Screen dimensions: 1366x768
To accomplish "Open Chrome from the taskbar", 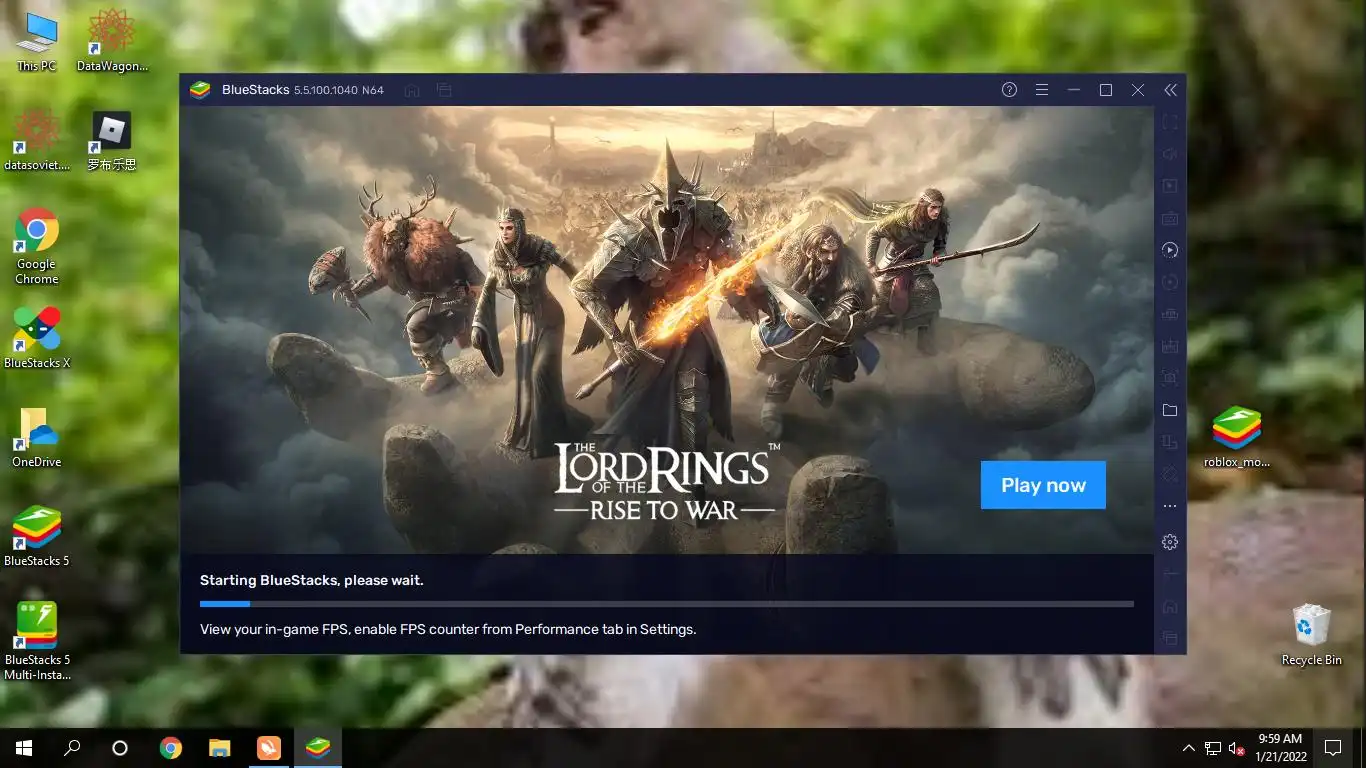I will pyautogui.click(x=171, y=747).
